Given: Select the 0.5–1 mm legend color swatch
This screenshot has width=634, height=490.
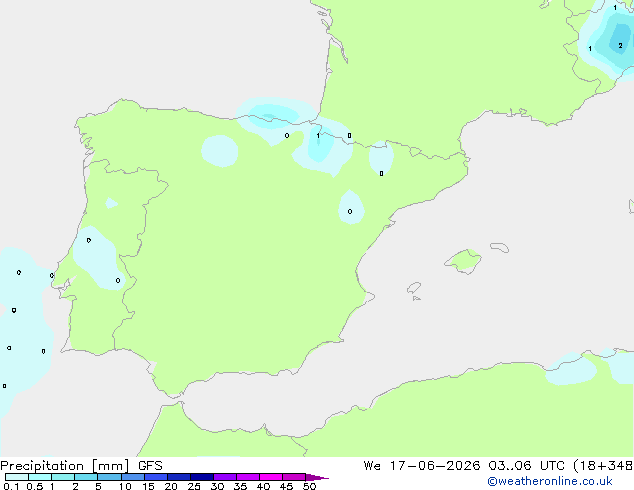Looking at the screenshot, I should point(40,477).
